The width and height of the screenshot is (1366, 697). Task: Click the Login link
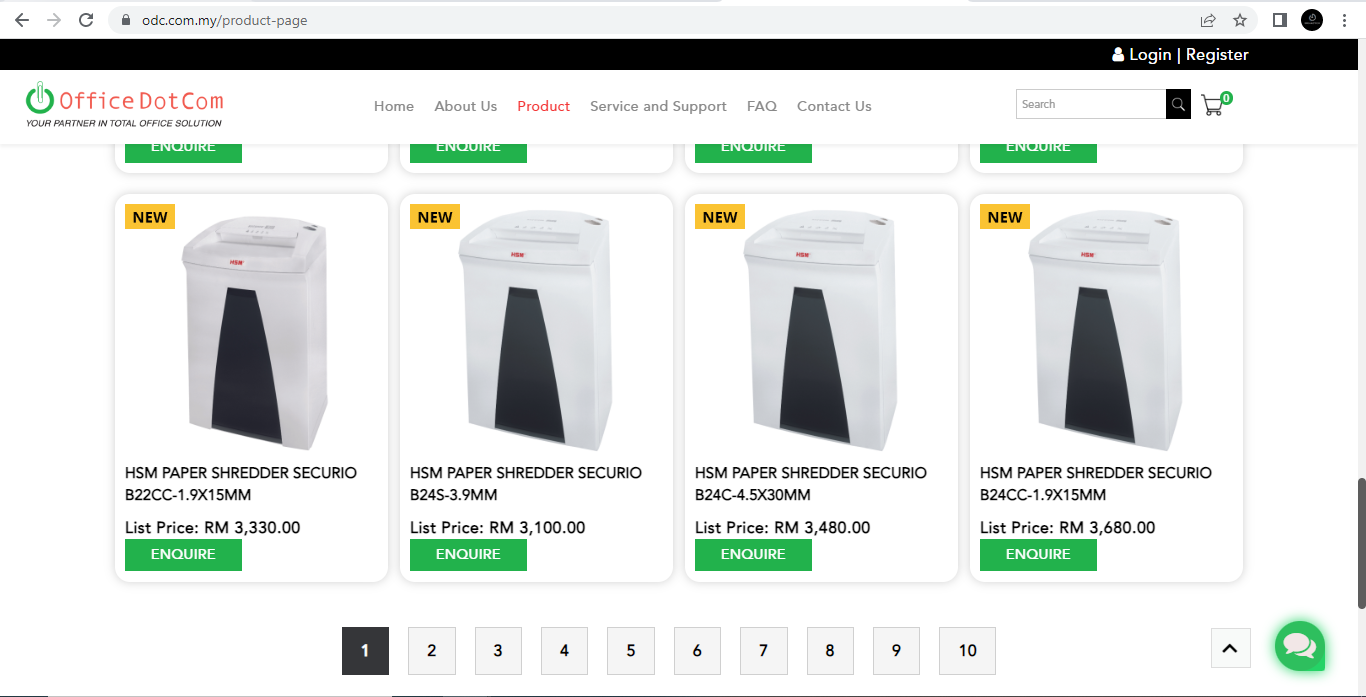tap(1149, 55)
